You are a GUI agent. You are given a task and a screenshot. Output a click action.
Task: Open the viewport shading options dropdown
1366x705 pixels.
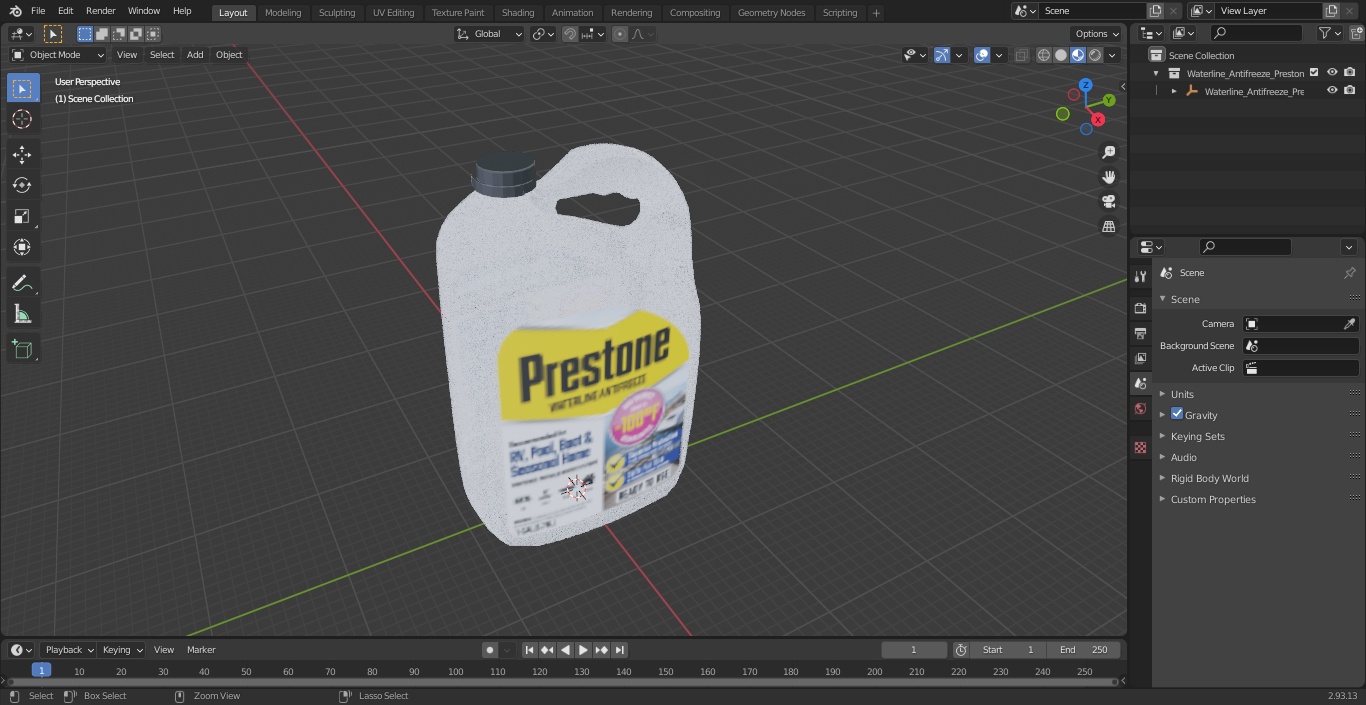click(1112, 55)
